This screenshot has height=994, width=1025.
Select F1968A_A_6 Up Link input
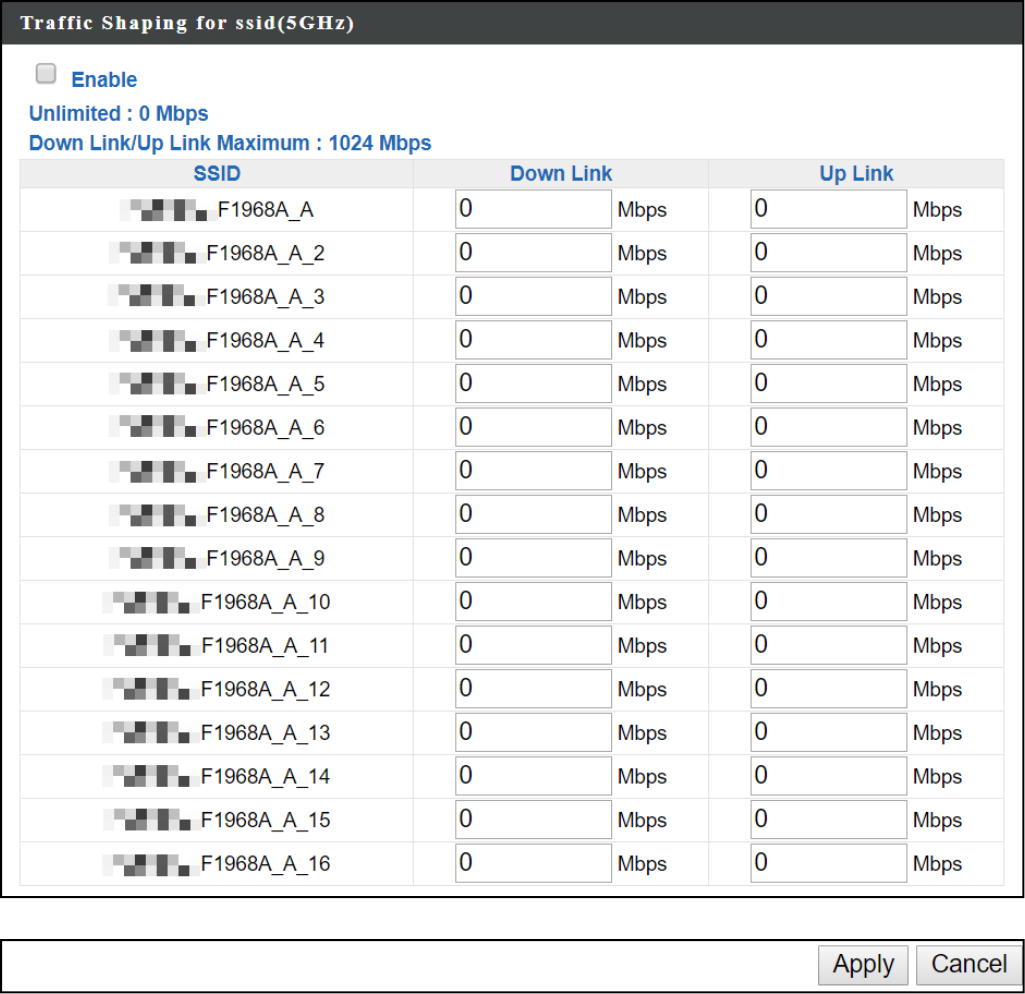click(x=829, y=427)
